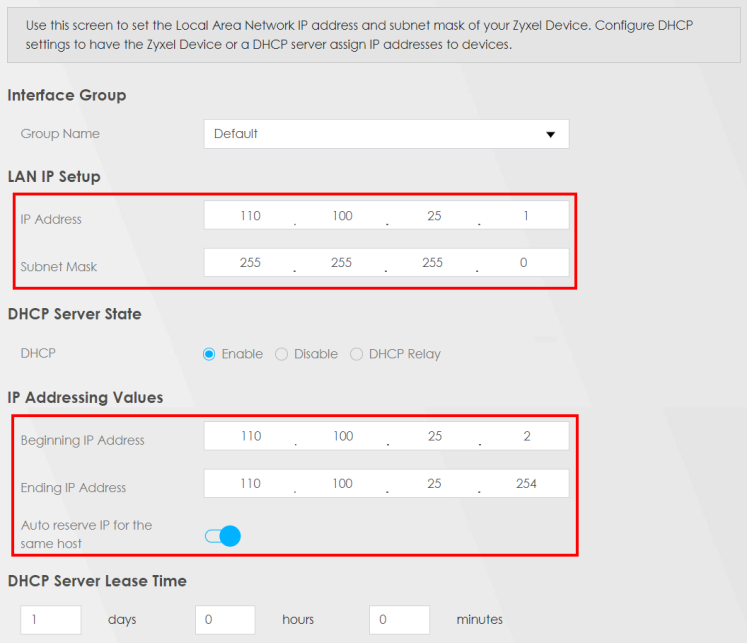Select the DHCP Disable radio button
The height and width of the screenshot is (643, 747).
tap(282, 354)
